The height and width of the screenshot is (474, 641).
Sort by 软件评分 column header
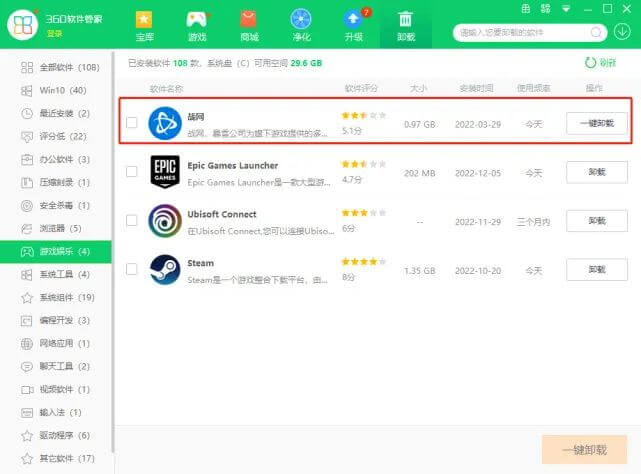click(x=361, y=88)
